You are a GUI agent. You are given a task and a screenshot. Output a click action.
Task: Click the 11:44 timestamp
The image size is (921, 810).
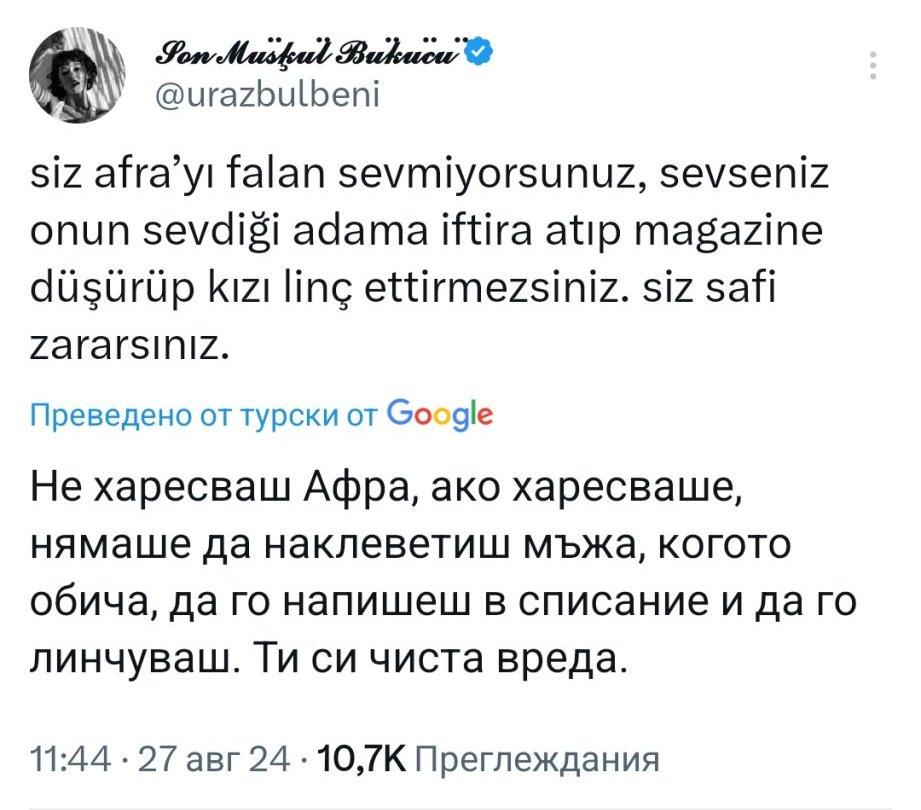coord(72,759)
